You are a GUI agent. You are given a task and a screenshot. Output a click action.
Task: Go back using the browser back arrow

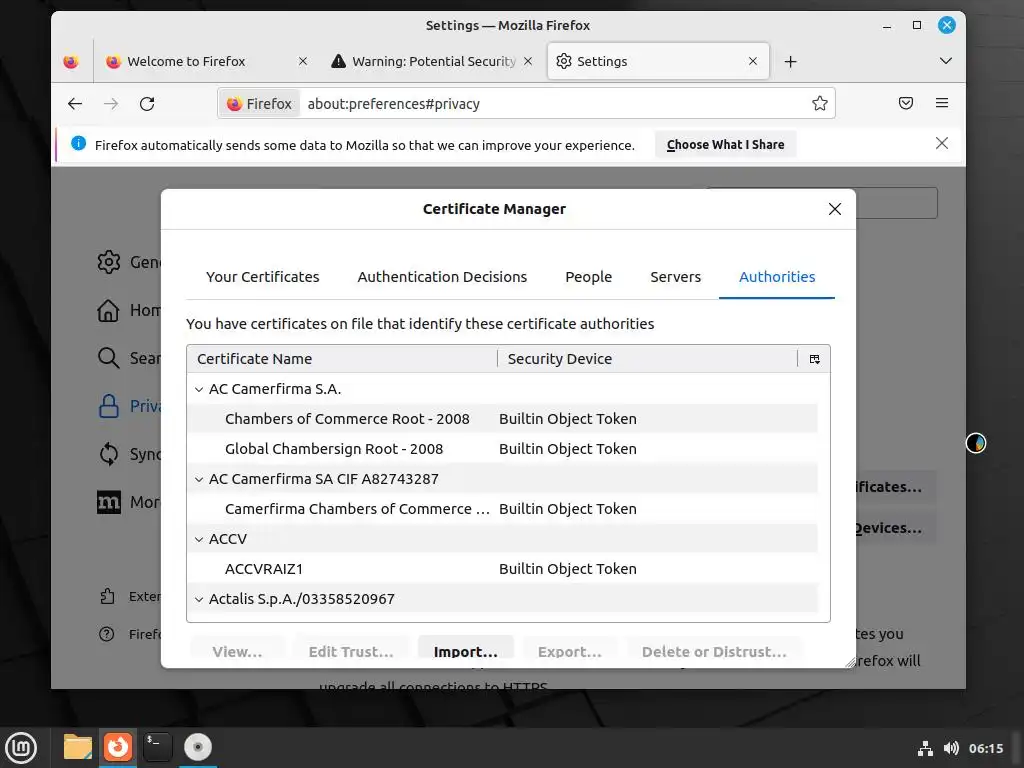point(75,104)
